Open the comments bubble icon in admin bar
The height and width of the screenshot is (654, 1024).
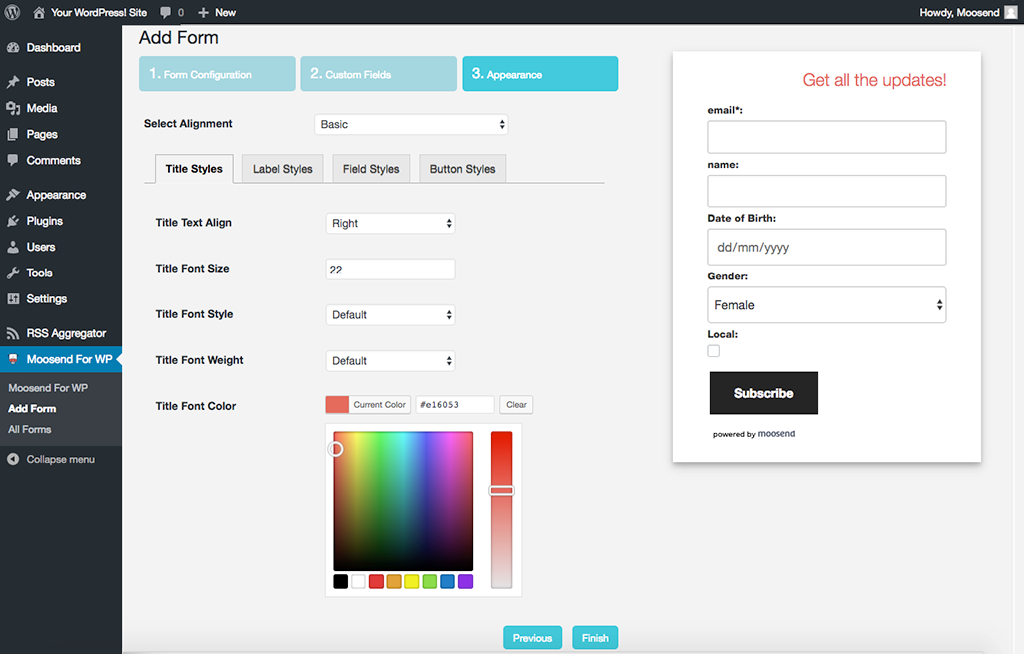click(166, 12)
